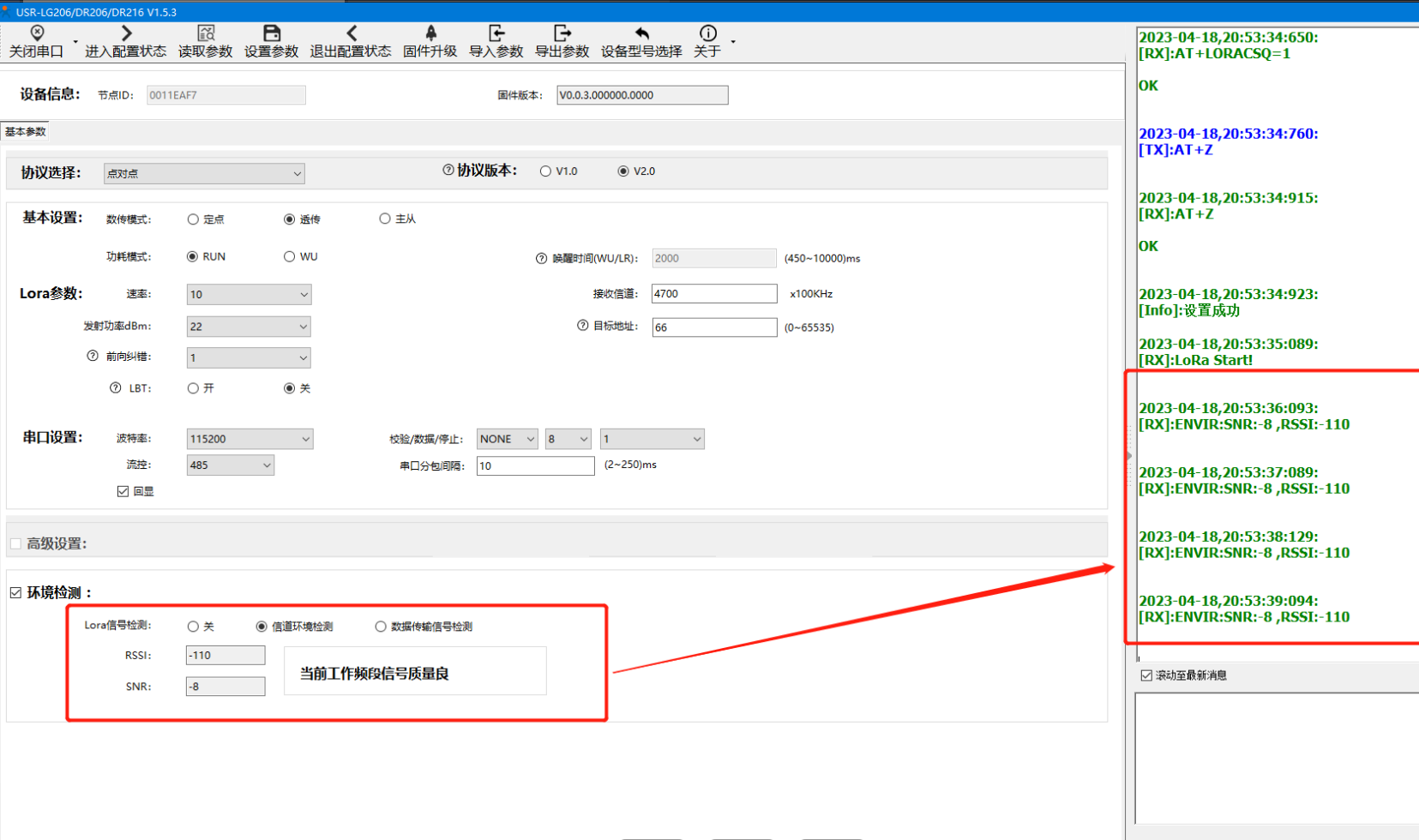Click the 接收信道 input field

click(713, 294)
